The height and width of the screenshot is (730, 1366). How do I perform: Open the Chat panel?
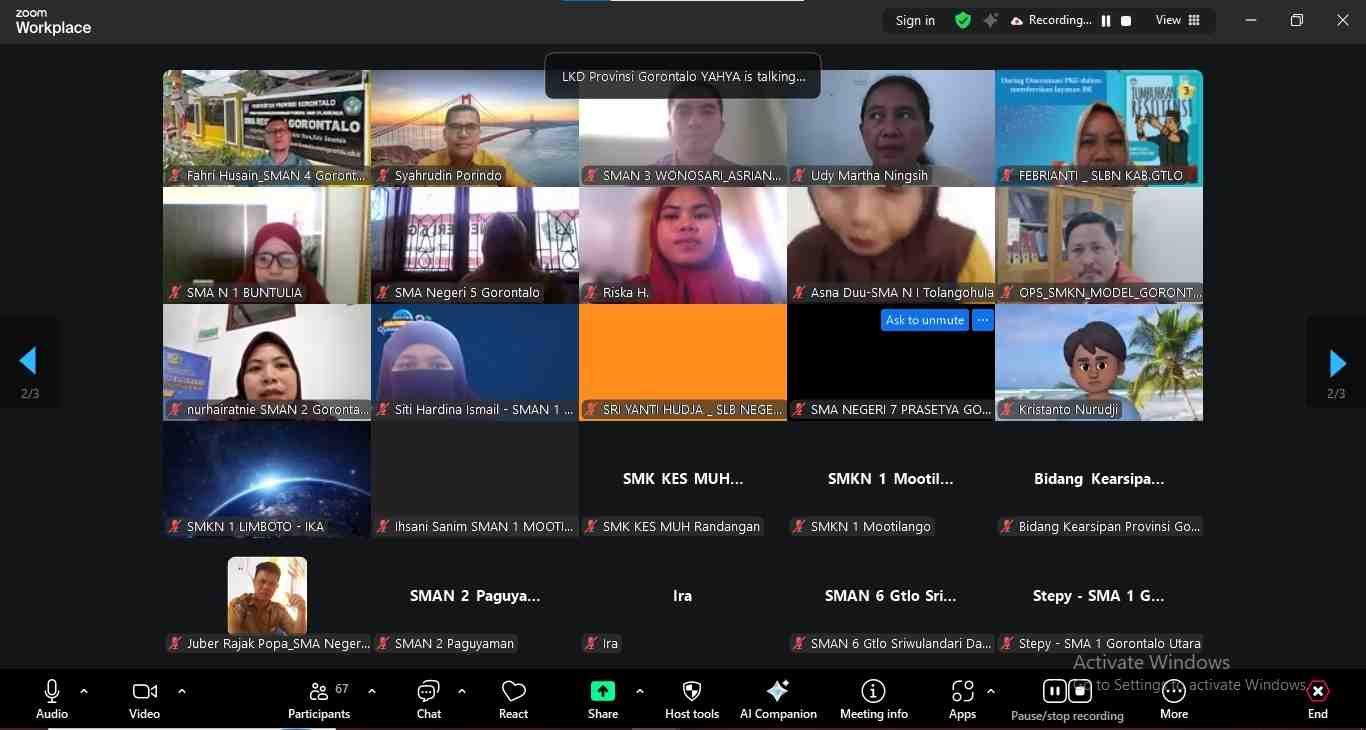[x=429, y=699]
